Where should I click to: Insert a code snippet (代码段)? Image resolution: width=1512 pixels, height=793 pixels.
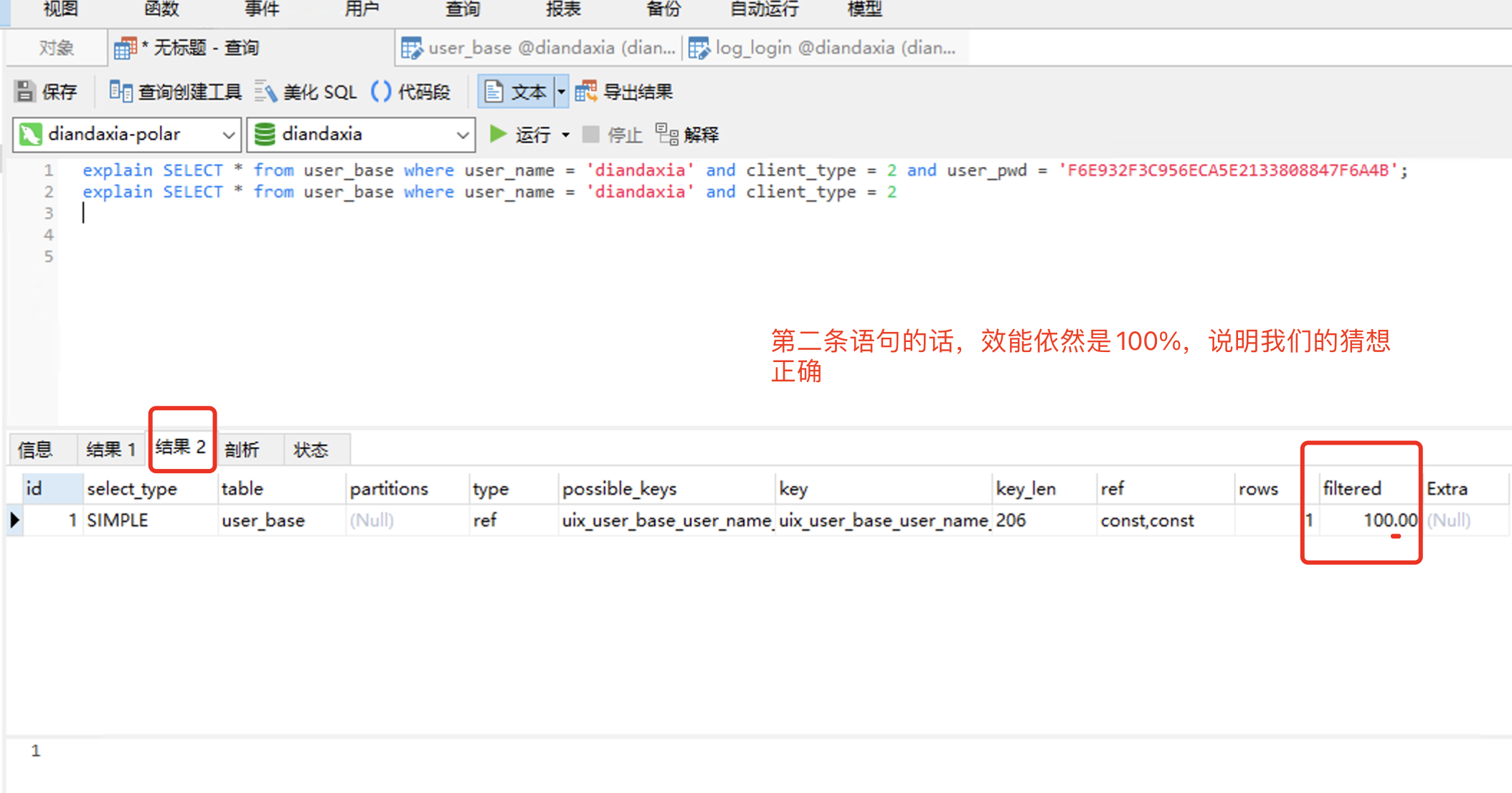381,92
